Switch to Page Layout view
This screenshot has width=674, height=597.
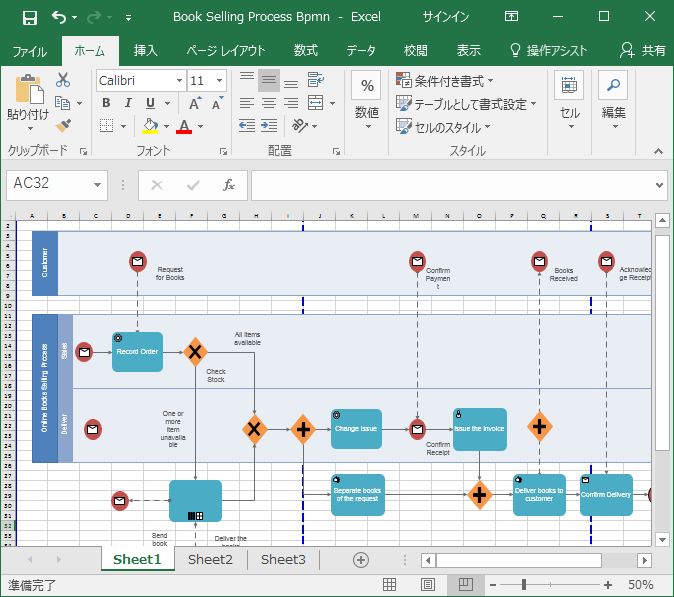[427, 584]
